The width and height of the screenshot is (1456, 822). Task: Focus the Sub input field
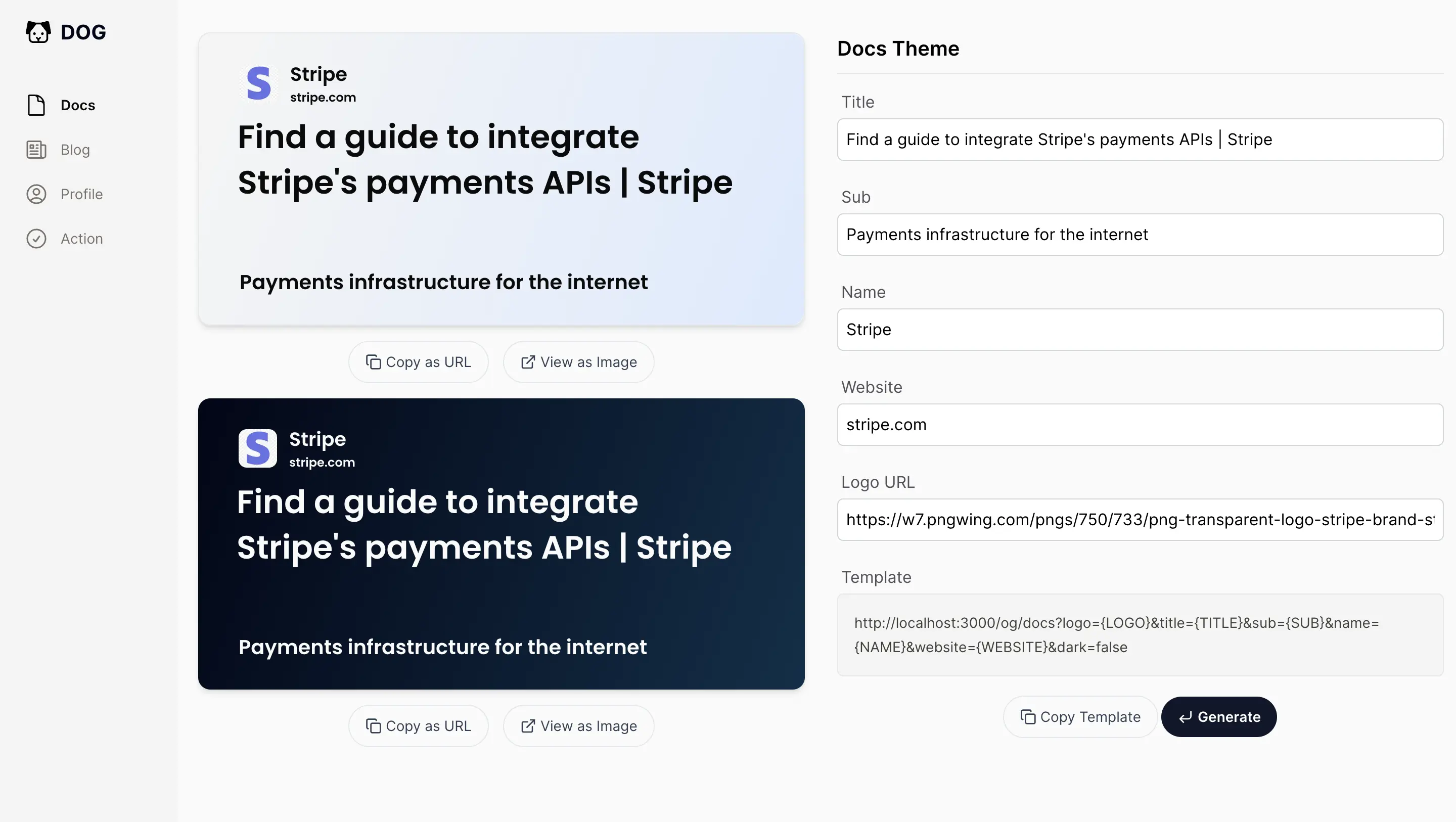pos(1140,235)
